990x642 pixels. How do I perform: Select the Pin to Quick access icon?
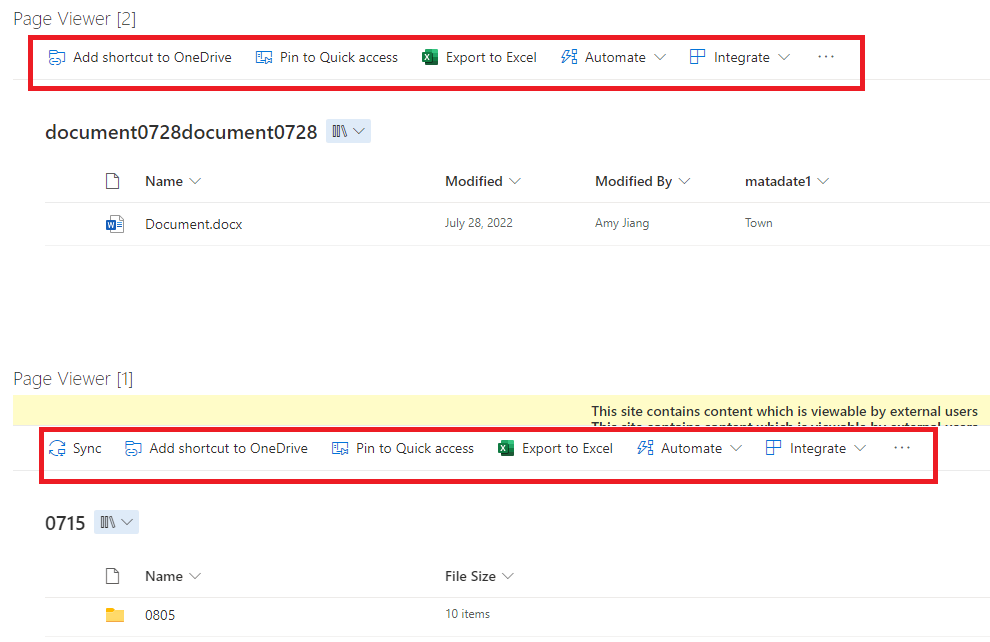pos(262,57)
